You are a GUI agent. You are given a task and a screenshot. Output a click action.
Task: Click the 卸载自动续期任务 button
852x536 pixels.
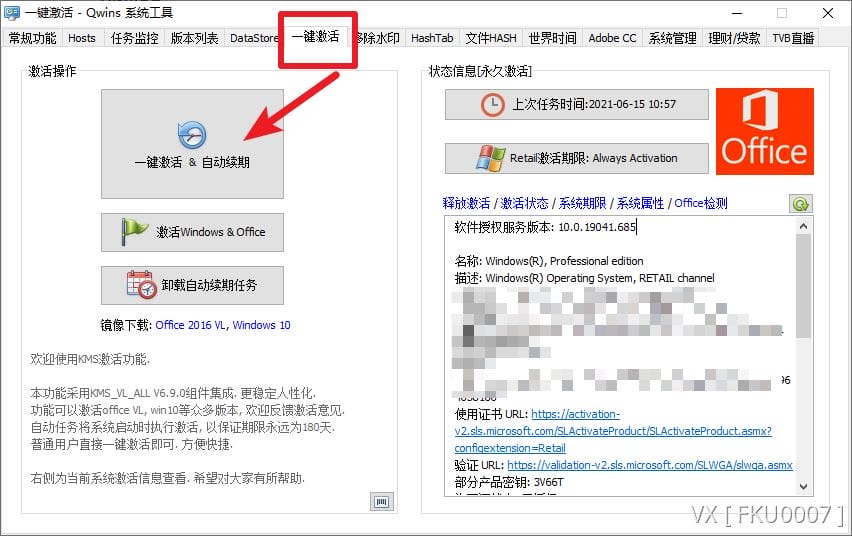(x=192, y=285)
